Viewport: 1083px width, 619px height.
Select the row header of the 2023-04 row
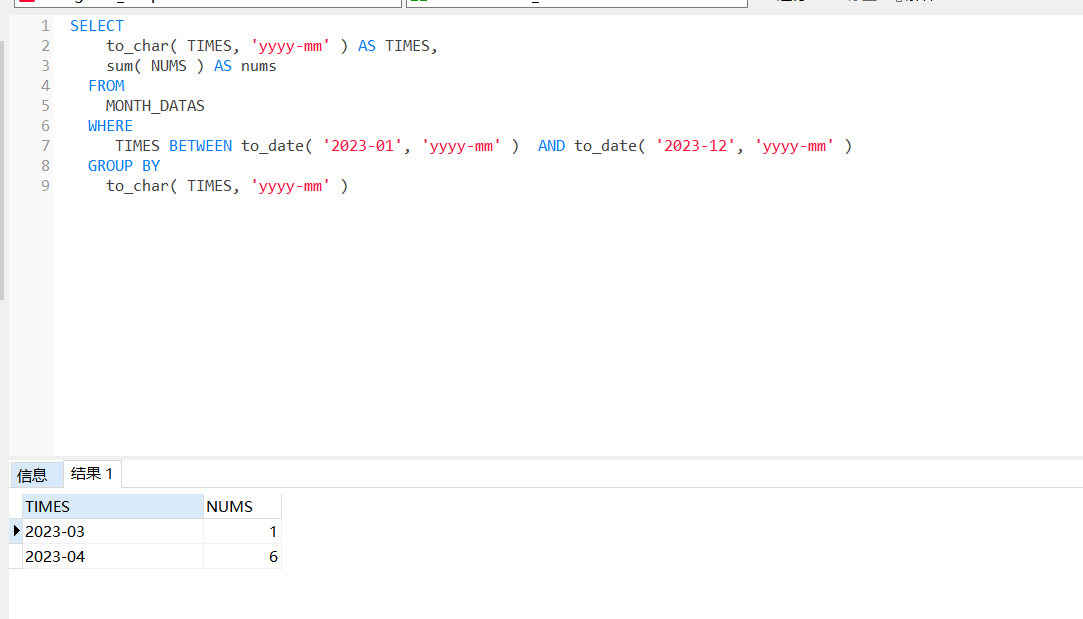click(16, 556)
